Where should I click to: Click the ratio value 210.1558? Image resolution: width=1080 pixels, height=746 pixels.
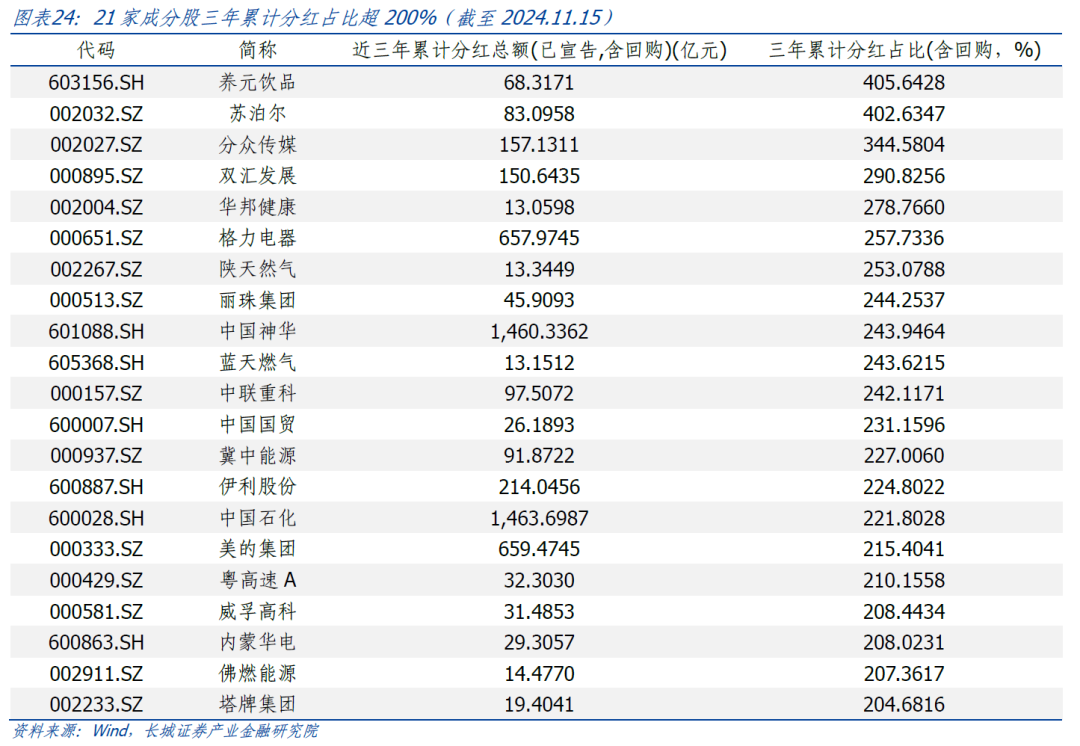click(904, 581)
